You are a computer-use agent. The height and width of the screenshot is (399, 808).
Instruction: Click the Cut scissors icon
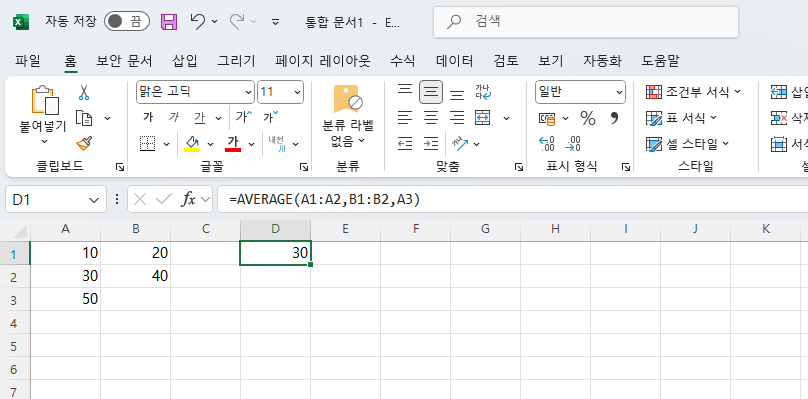[83, 92]
